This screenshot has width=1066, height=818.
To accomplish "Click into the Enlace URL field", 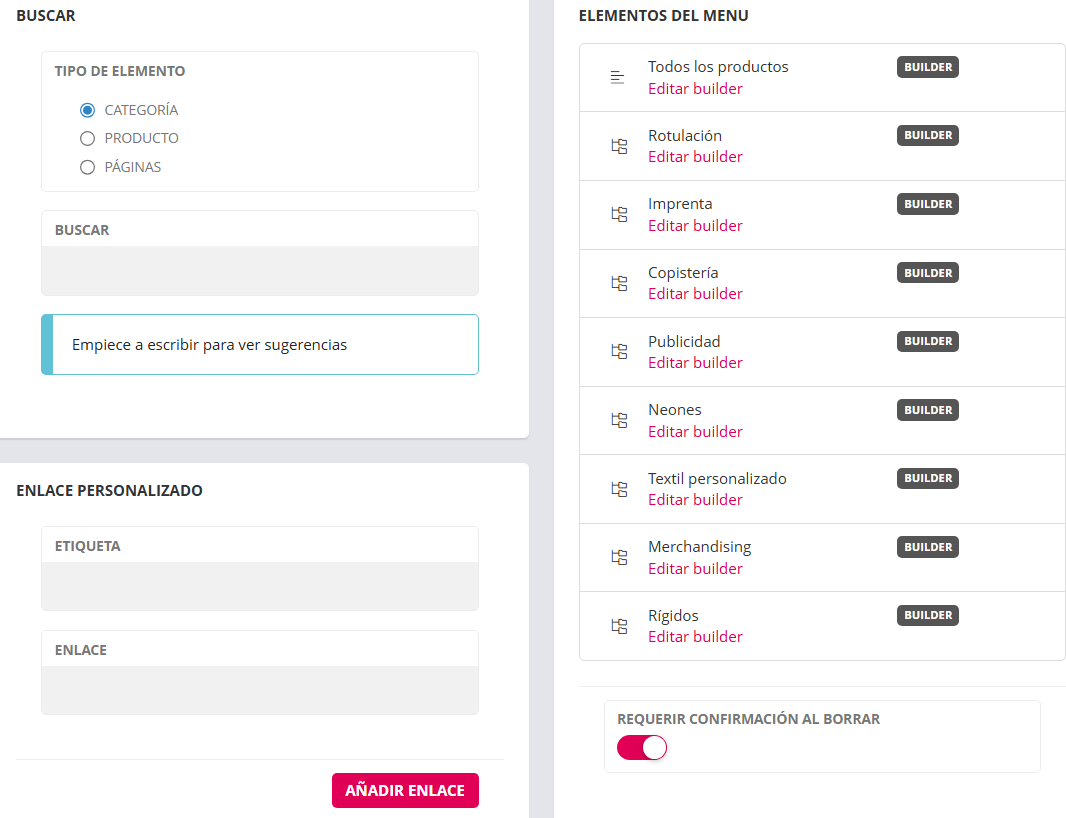I will (259, 690).
